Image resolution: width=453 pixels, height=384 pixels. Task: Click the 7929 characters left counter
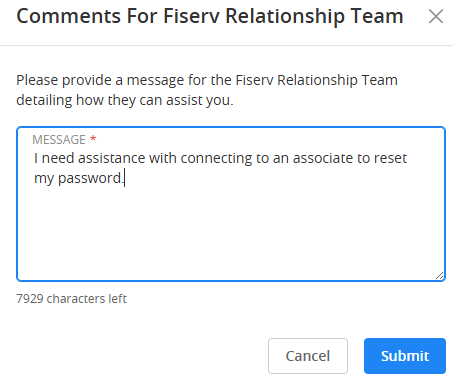(71, 299)
